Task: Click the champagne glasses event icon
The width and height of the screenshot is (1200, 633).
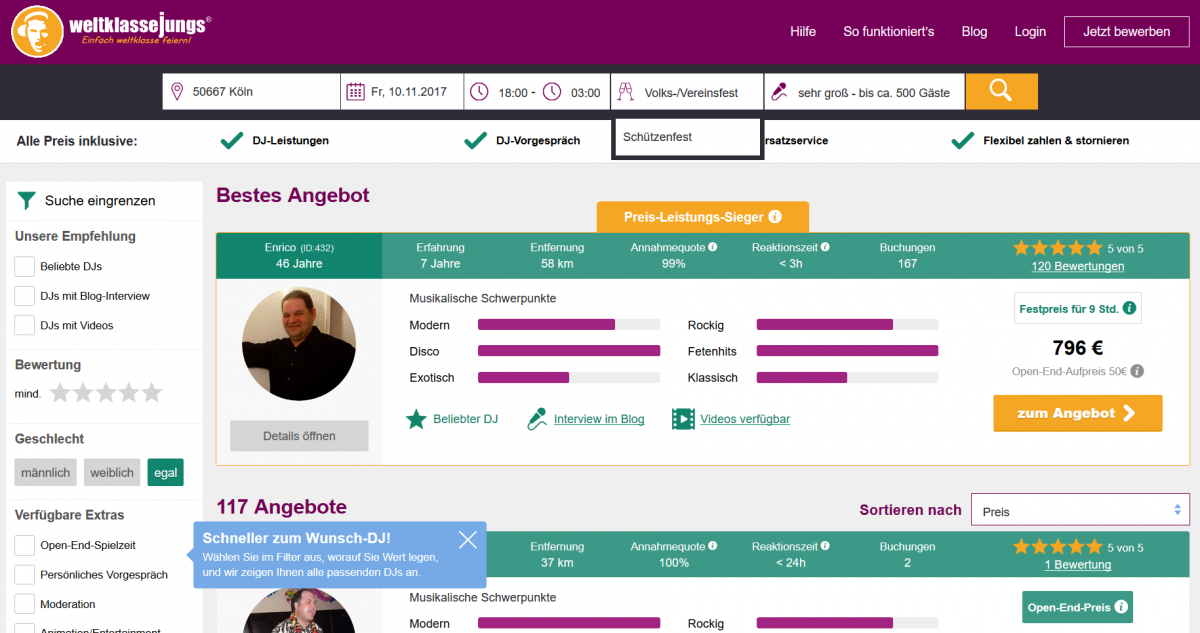Action: (x=626, y=92)
